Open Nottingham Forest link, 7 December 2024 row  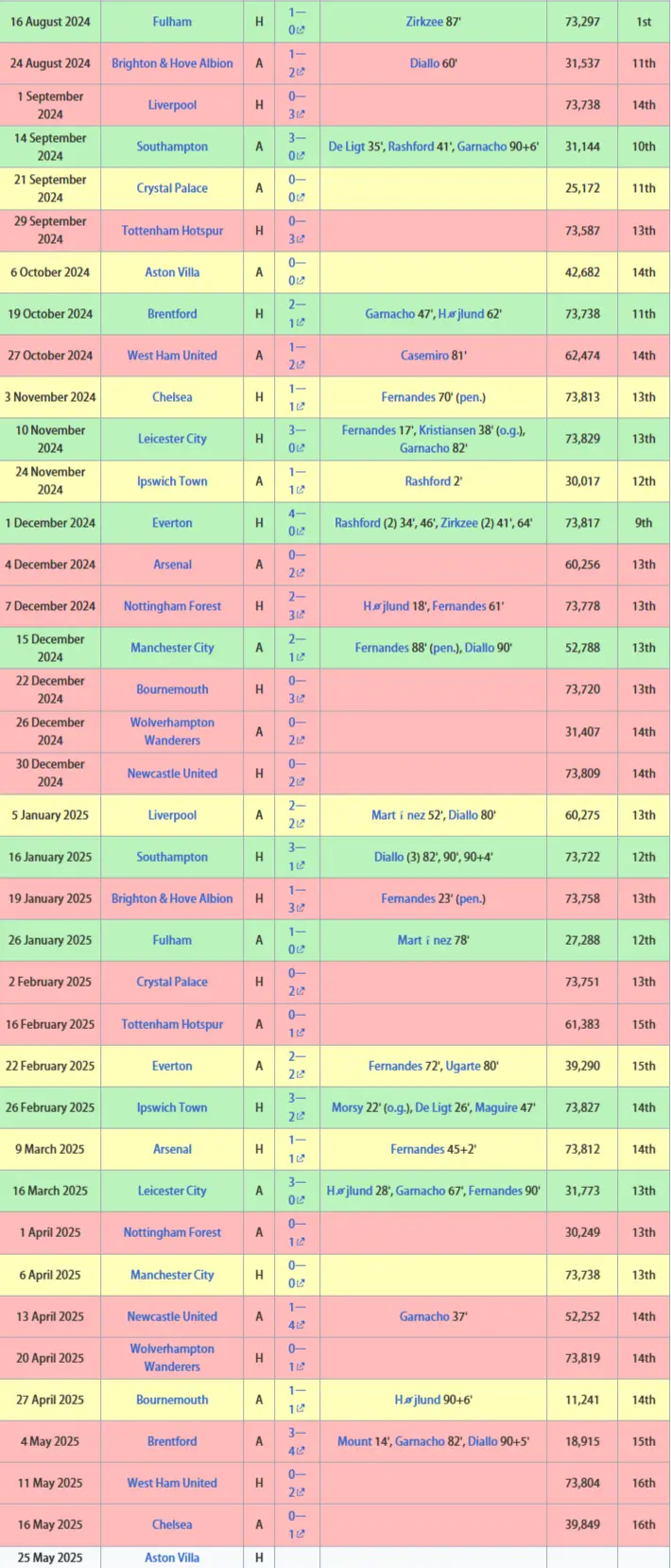click(x=172, y=606)
